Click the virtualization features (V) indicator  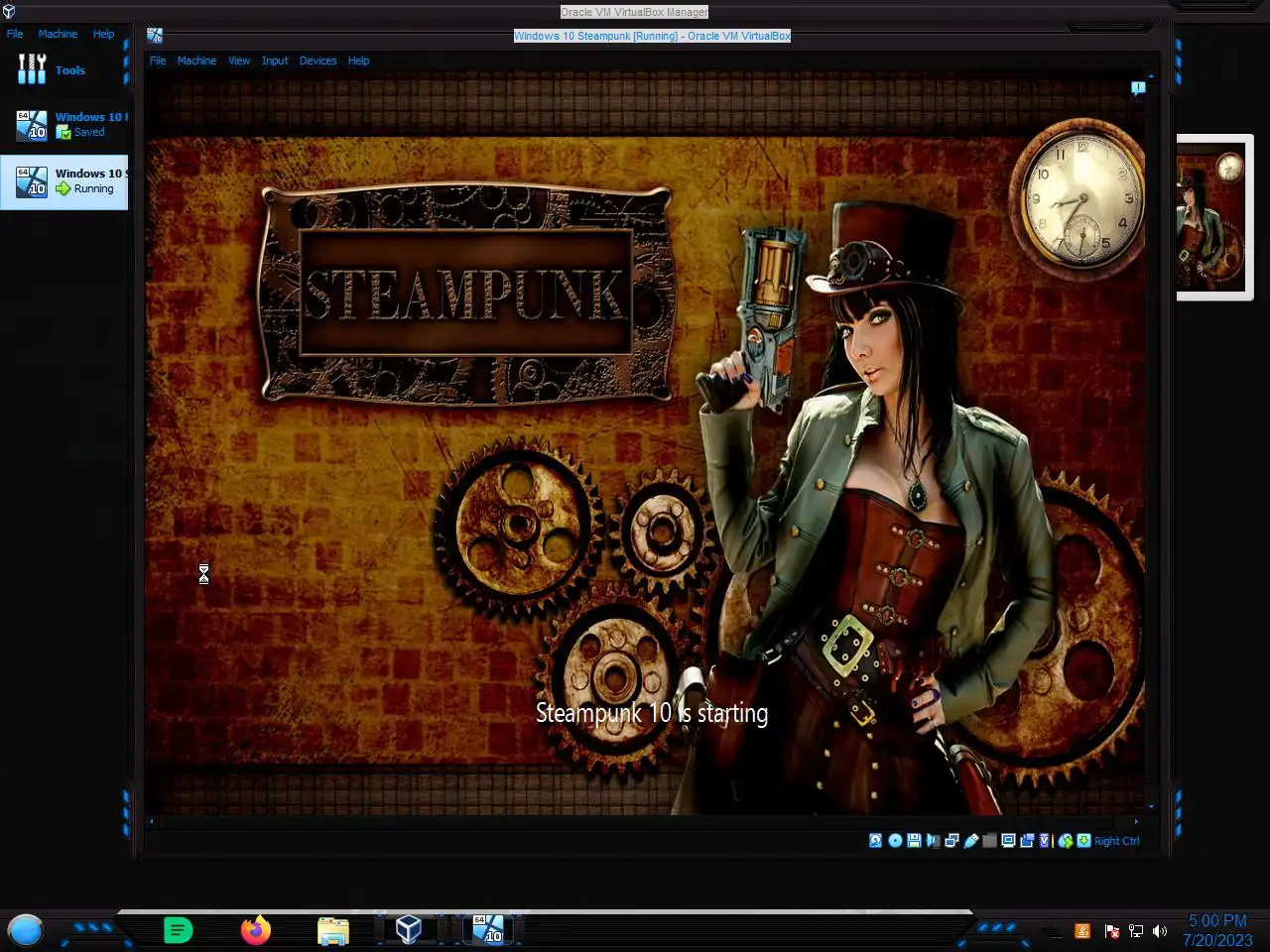[1045, 840]
